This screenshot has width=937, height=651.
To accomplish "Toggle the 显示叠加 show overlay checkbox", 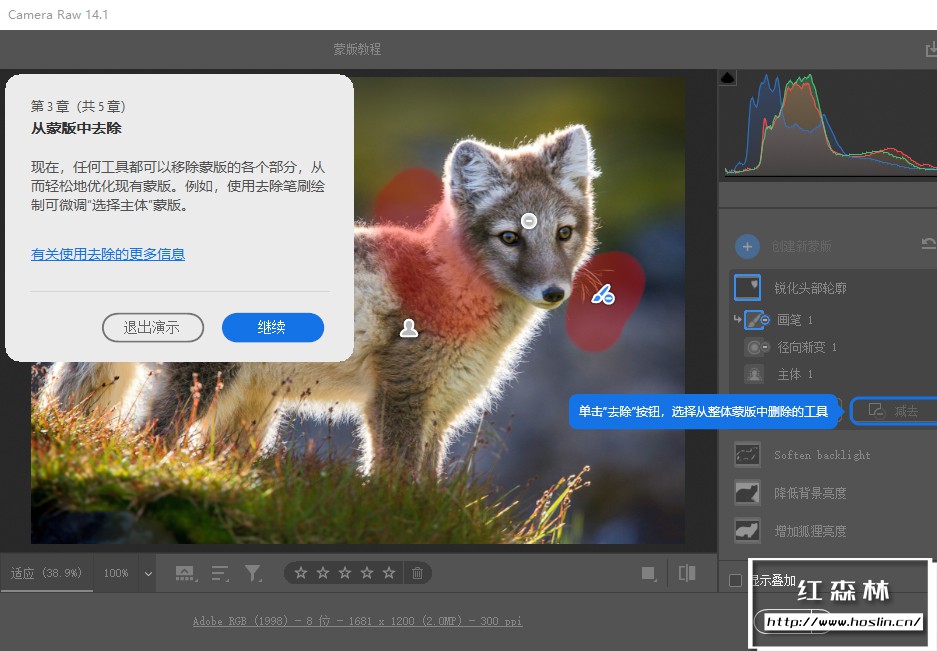I will [736, 580].
